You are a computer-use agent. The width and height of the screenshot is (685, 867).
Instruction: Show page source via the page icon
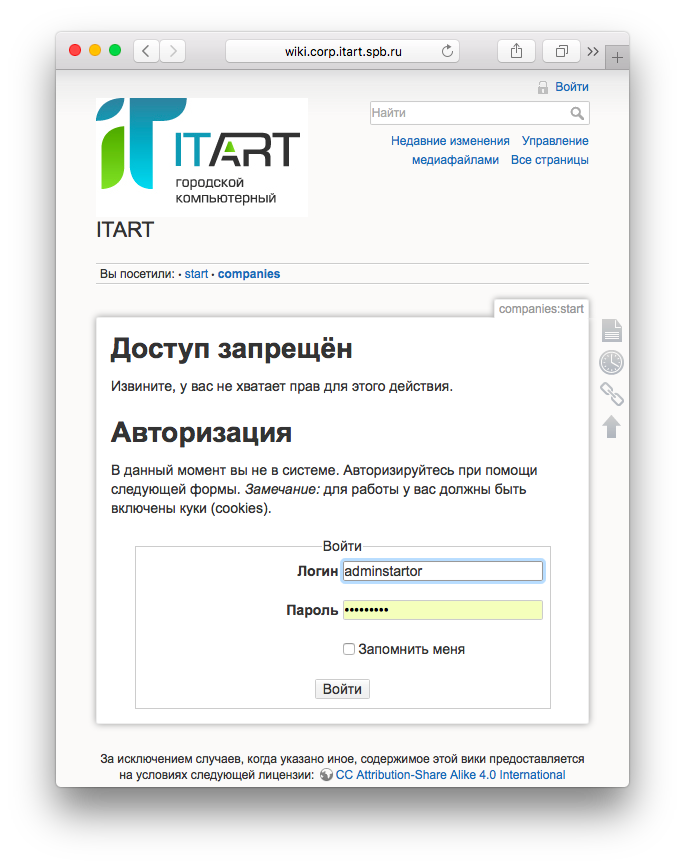(611, 330)
